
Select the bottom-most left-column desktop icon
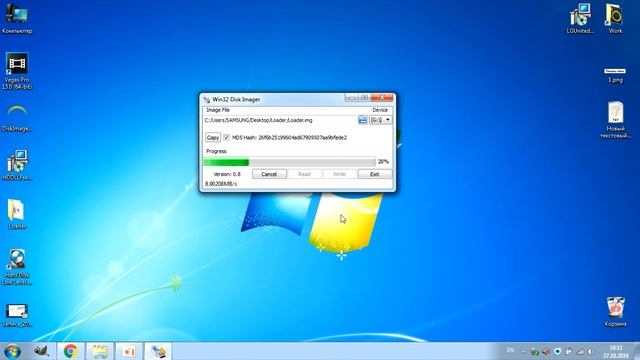[17, 316]
